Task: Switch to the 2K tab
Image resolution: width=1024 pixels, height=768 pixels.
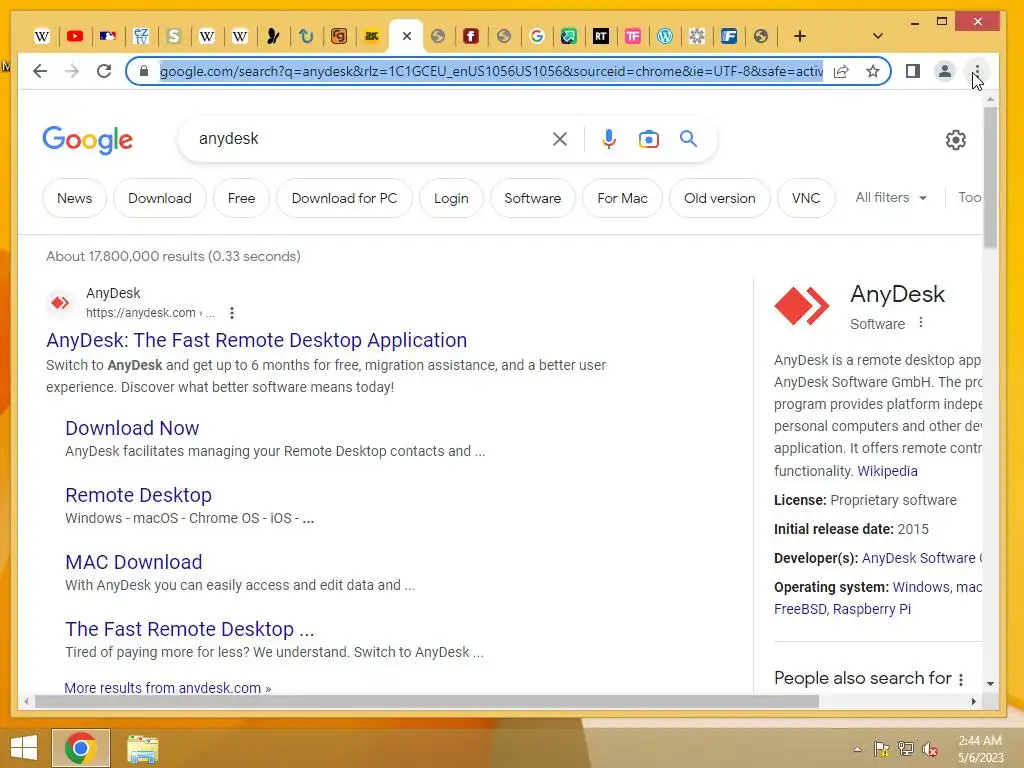Action: click(372, 37)
